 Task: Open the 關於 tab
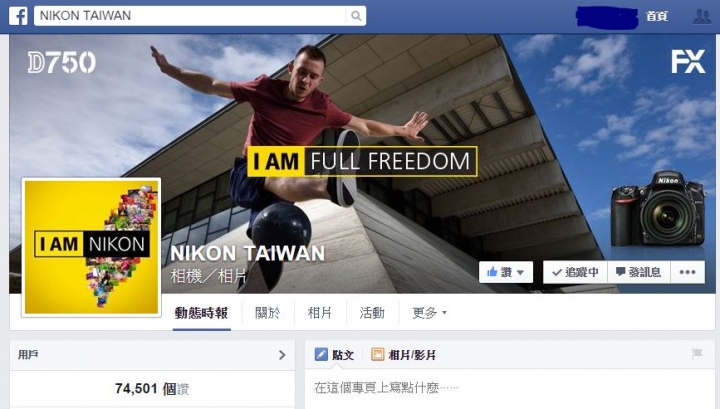click(x=267, y=313)
